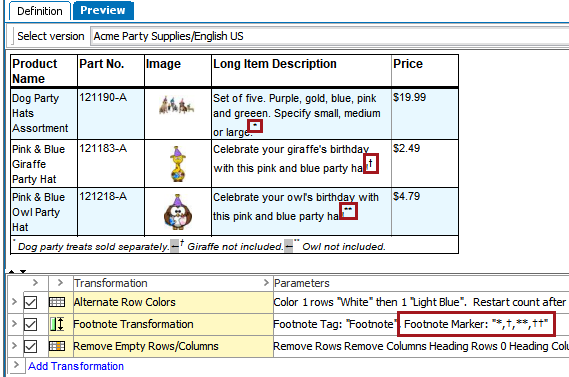
Task: Uncheck the Alternate Row Colors checkbox
Action: [30, 302]
